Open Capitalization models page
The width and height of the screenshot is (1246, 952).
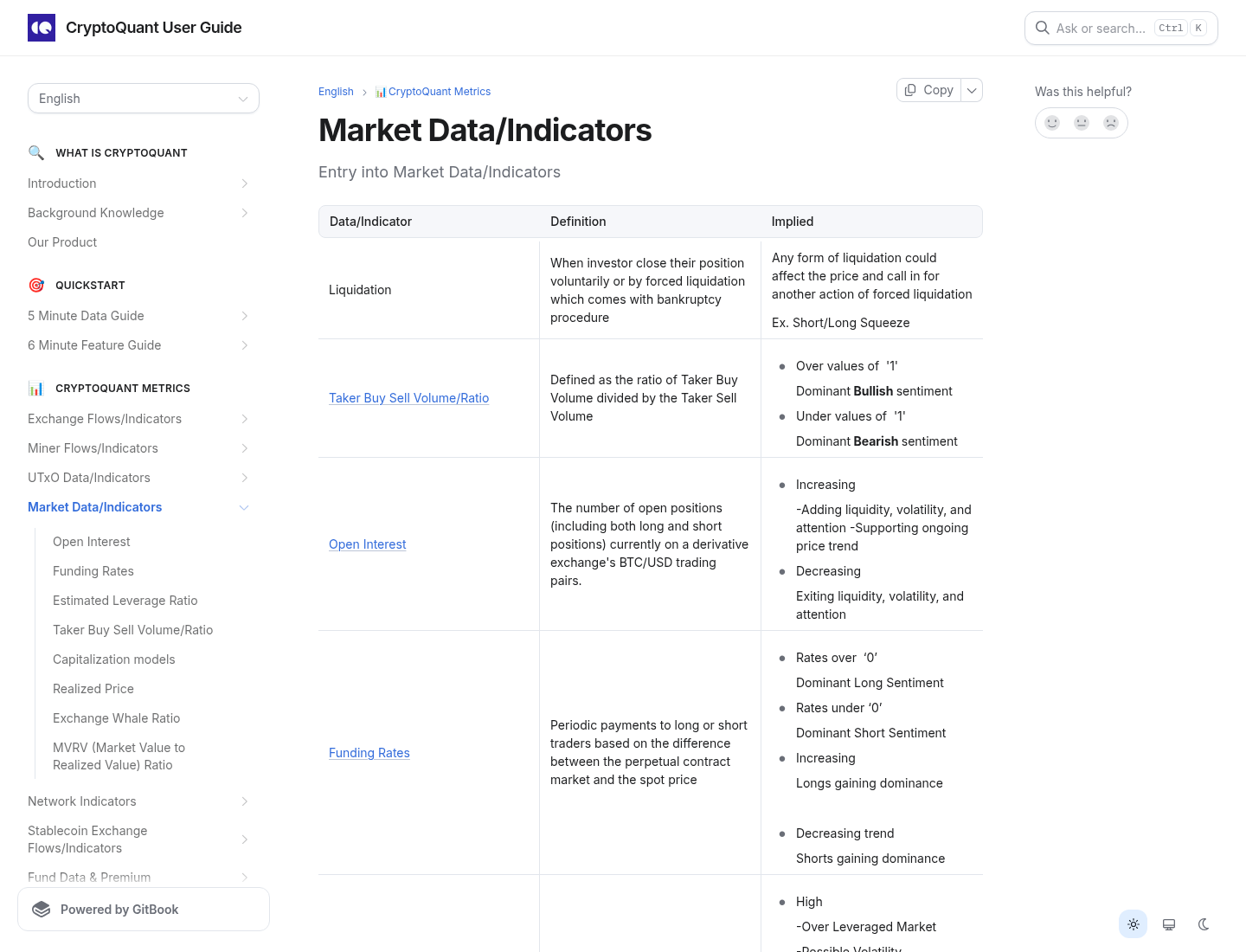(114, 659)
